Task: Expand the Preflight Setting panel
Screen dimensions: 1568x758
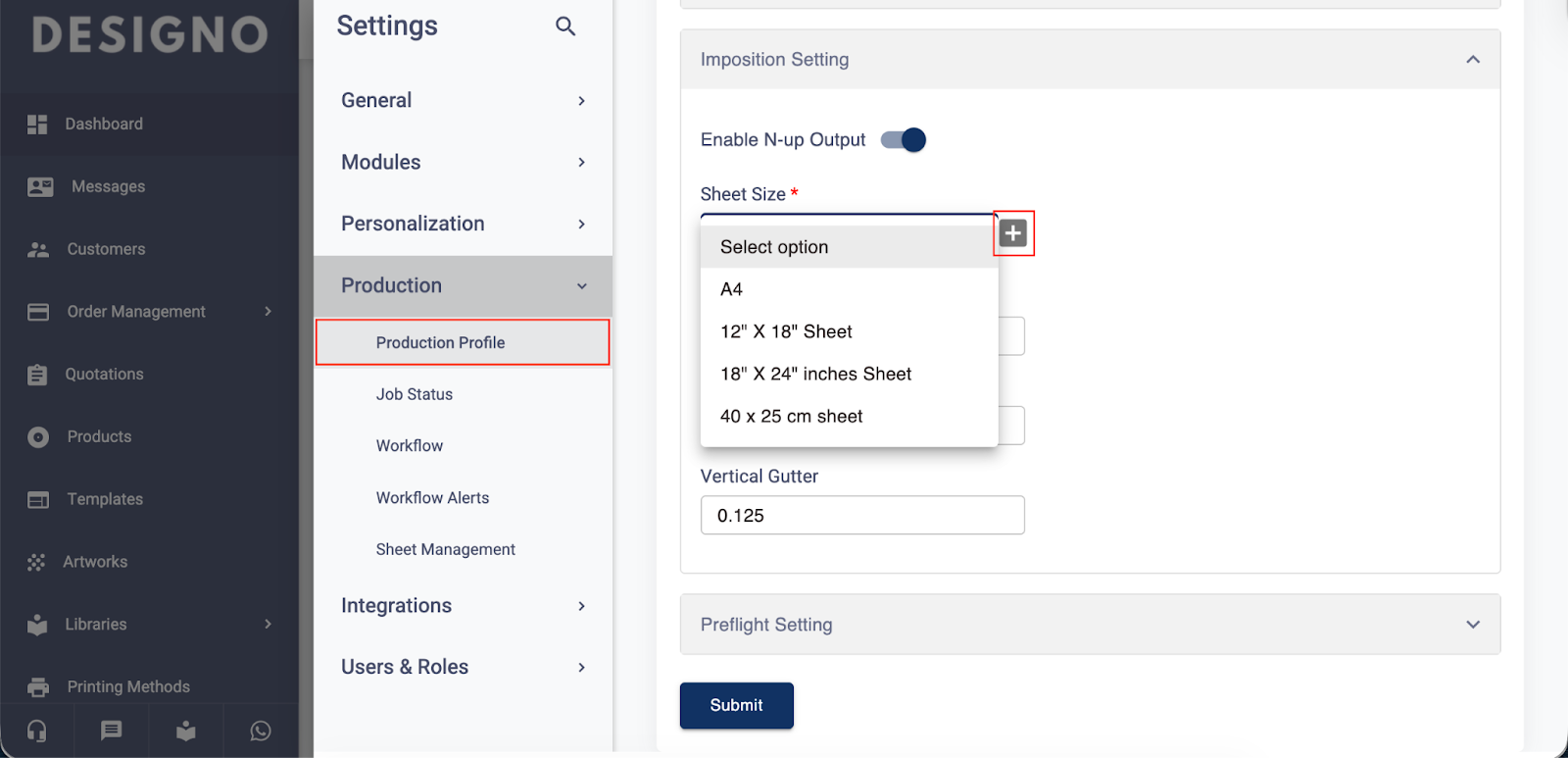Action: coord(1472,625)
